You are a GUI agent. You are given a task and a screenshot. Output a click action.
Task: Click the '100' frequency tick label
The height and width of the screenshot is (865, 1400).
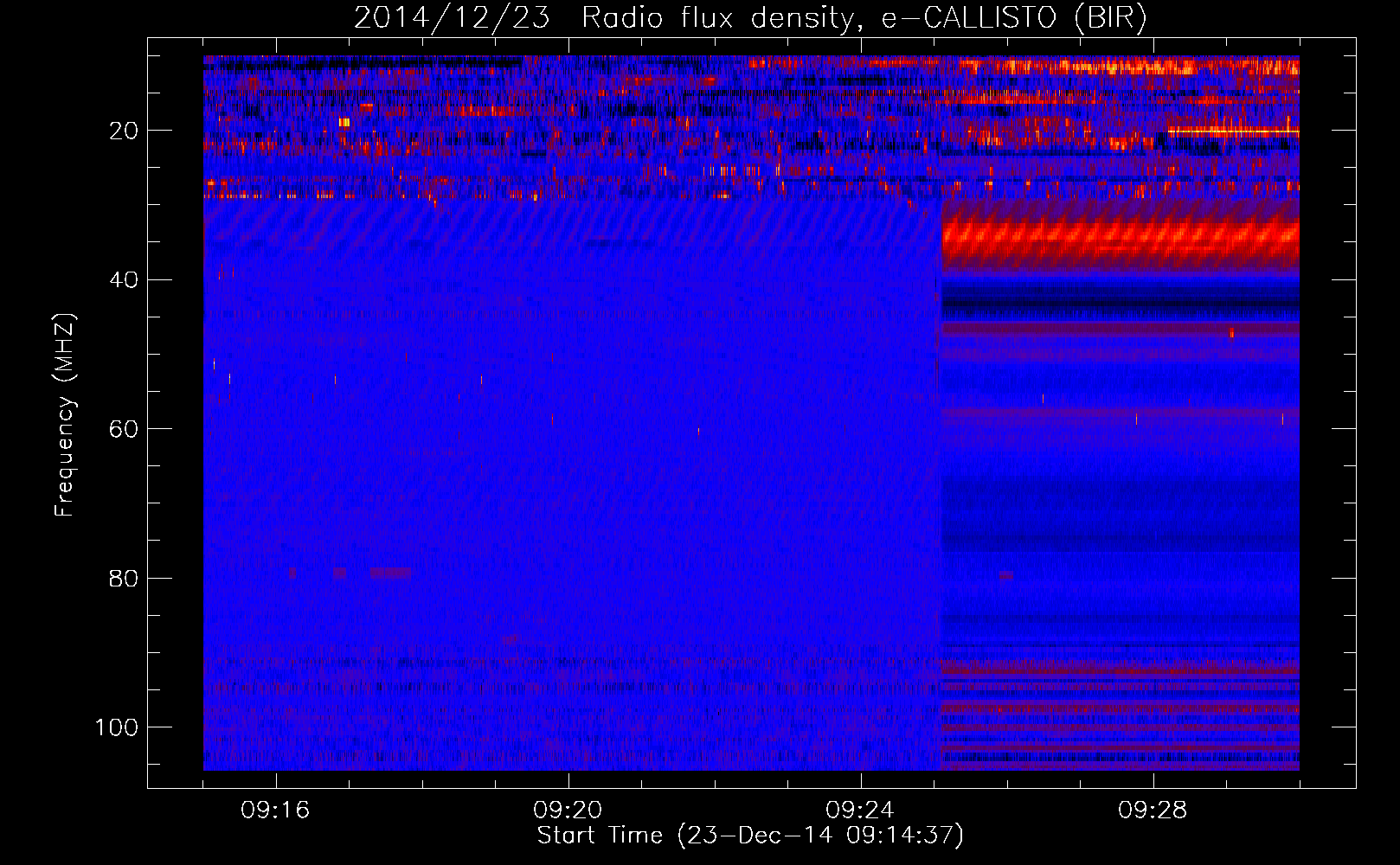click(x=117, y=727)
